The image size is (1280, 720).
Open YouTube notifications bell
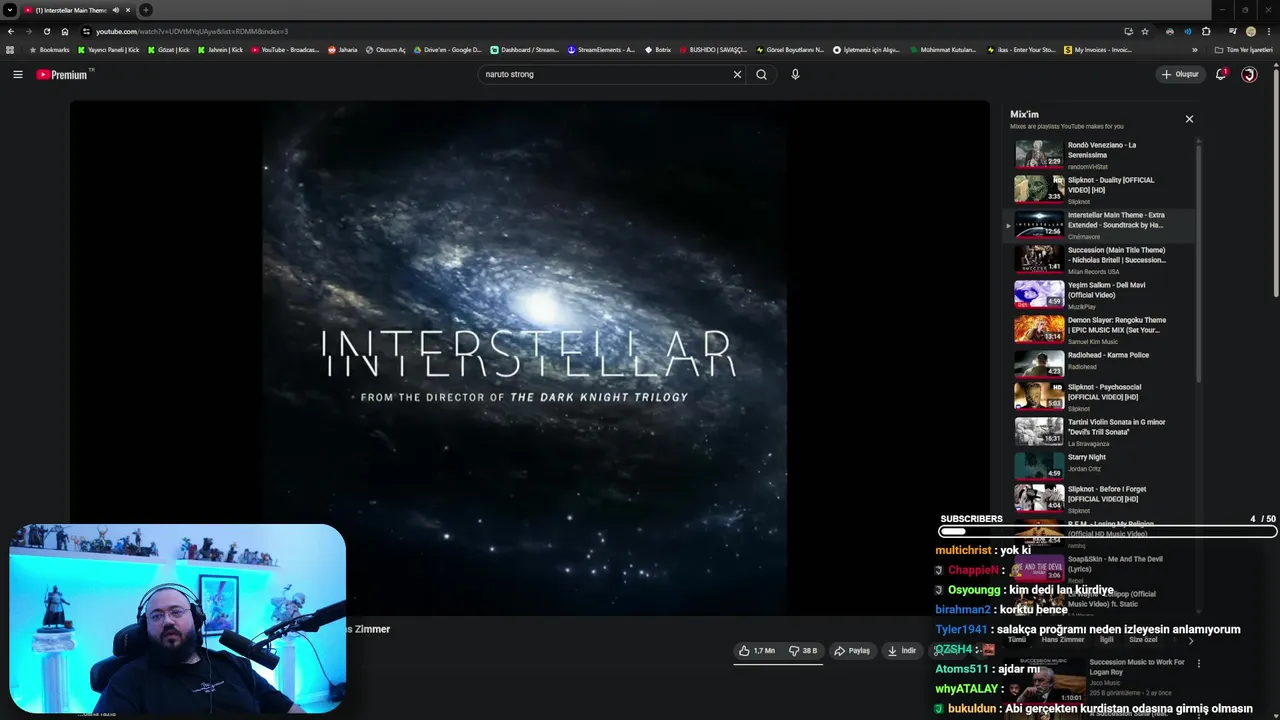click(1221, 74)
